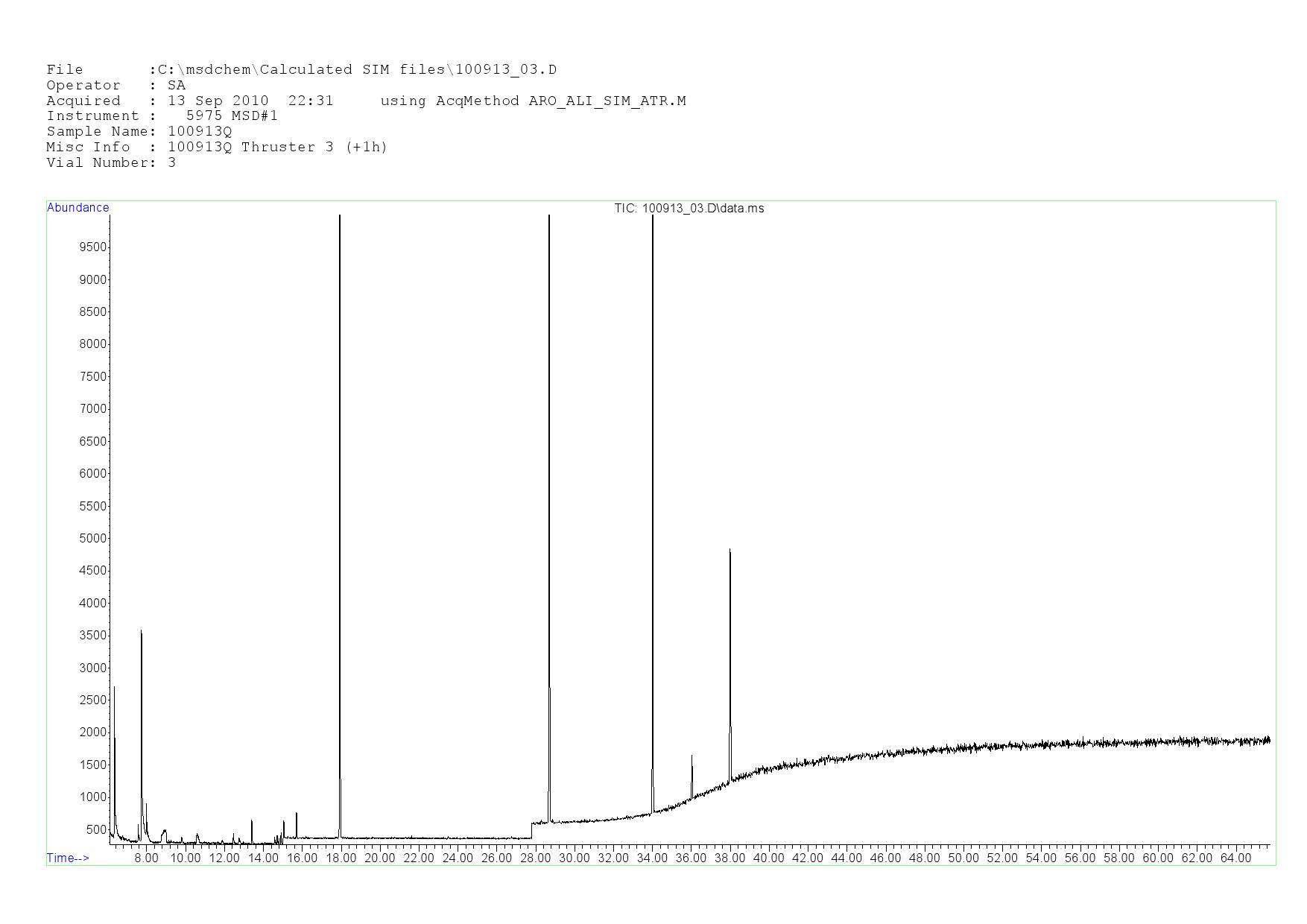1307x924 pixels.
Task: Click the TIC: 100913_03.D\data.ms chart title
Action: [689, 209]
